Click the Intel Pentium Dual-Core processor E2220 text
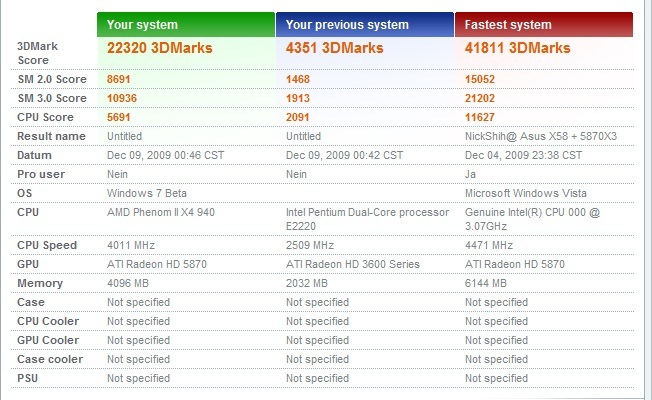This screenshot has width=652, height=400. [x=367, y=219]
